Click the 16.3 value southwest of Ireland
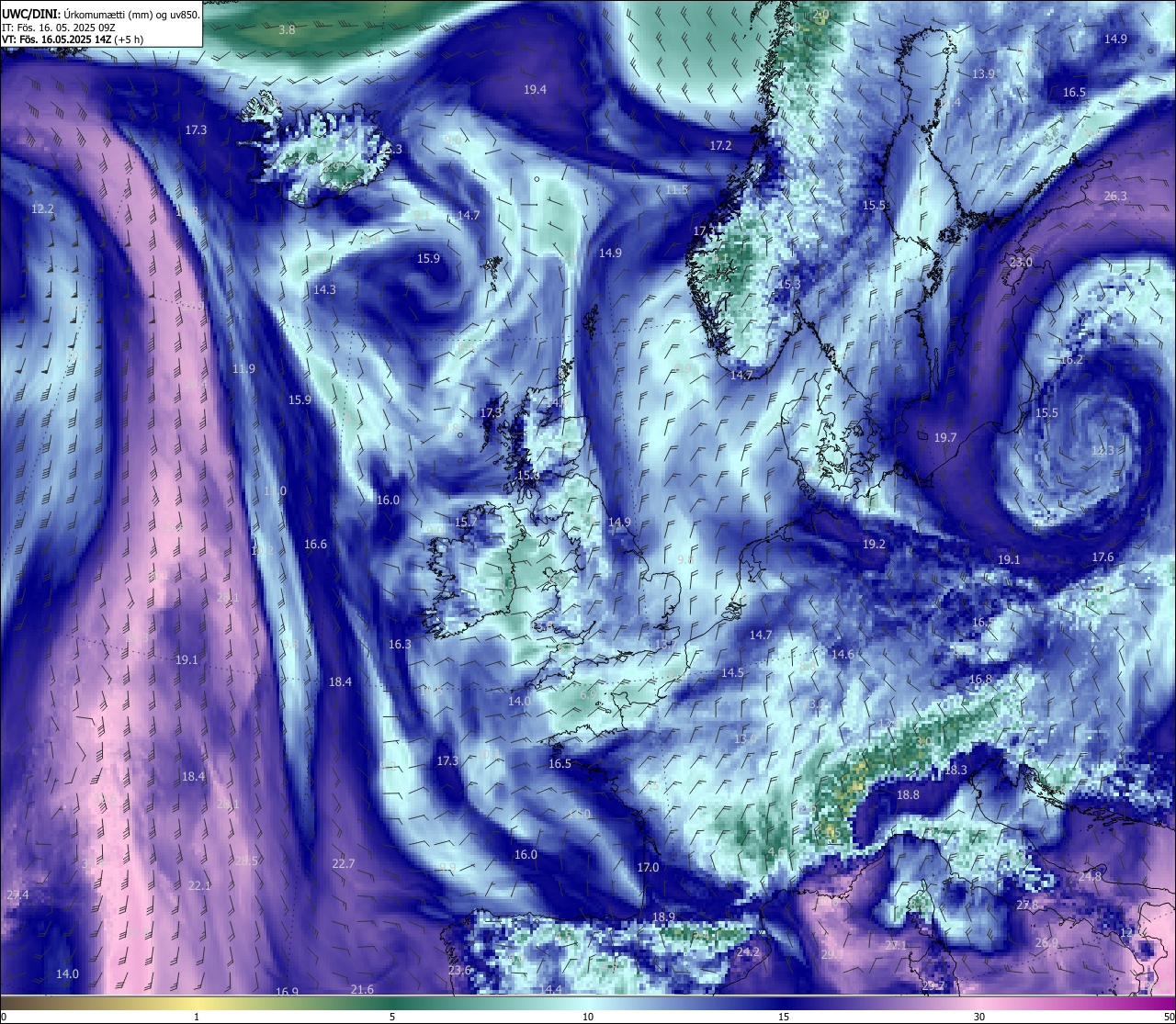Screen dimensions: 1176x1024 click(400, 645)
